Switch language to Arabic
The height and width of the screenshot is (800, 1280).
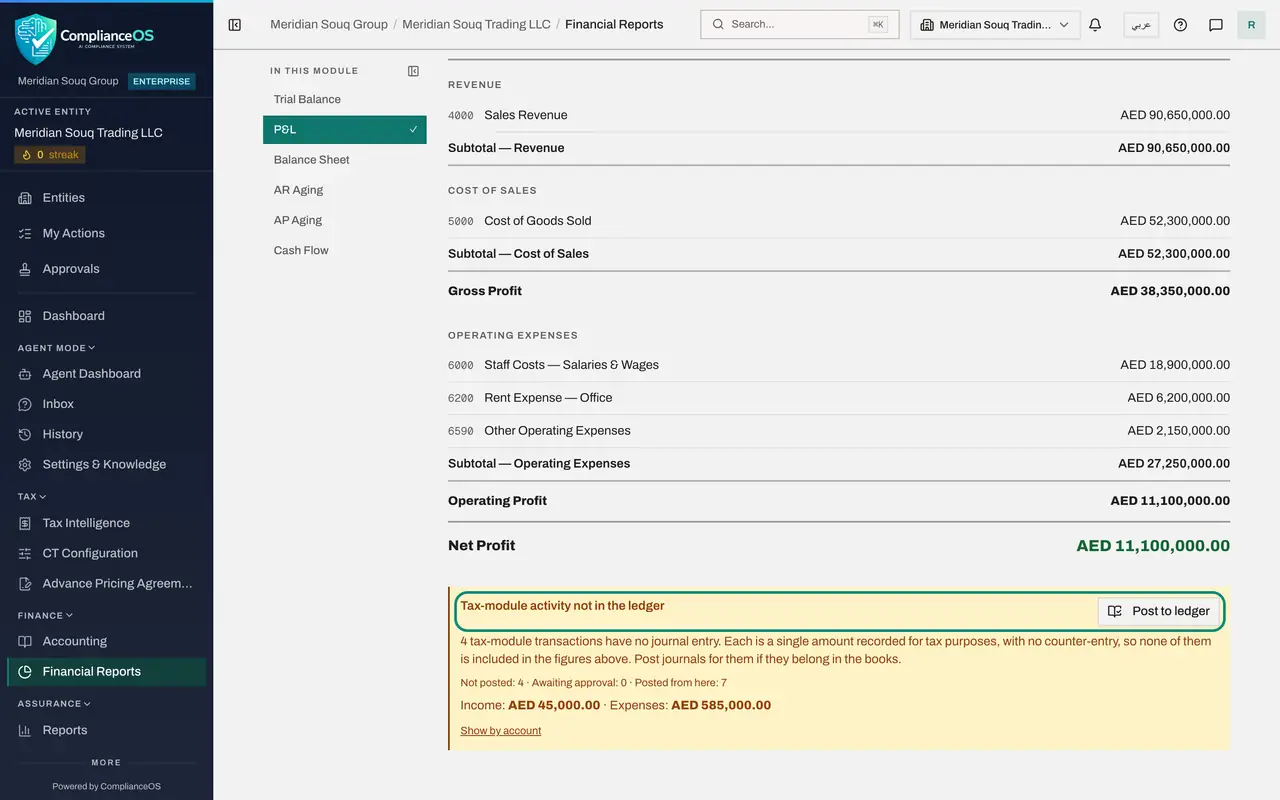click(1141, 25)
